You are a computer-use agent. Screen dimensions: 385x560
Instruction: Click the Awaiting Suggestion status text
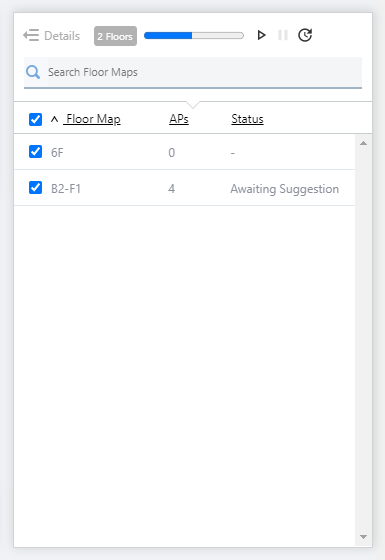pos(285,189)
